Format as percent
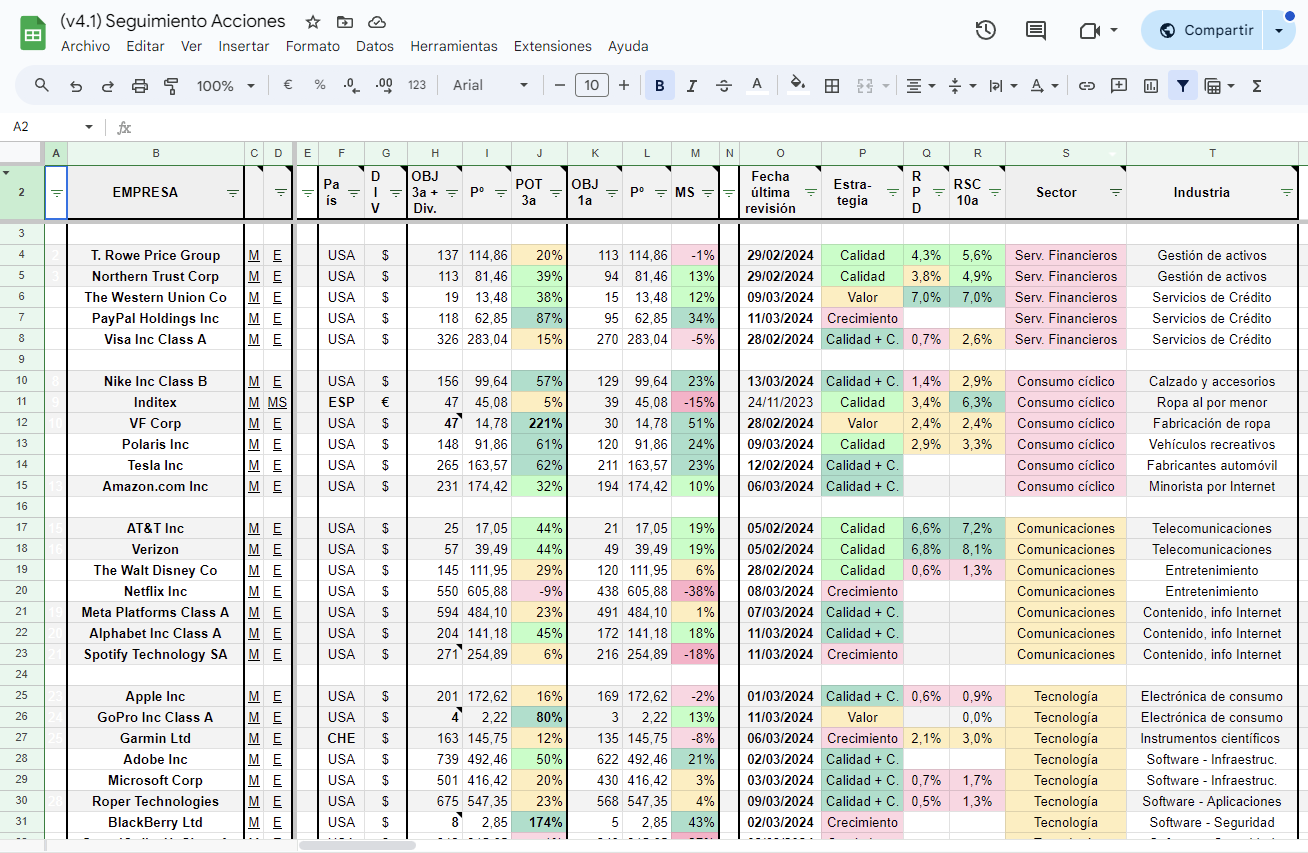The height and width of the screenshot is (853, 1308). coord(320,86)
